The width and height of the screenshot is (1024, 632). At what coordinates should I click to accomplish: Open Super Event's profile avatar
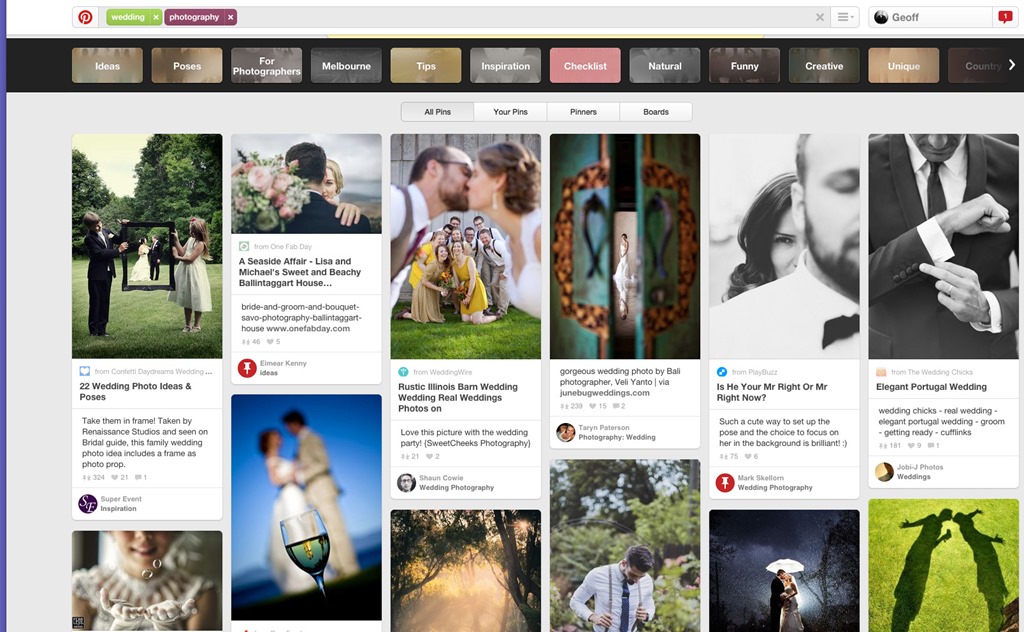coord(88,504)
